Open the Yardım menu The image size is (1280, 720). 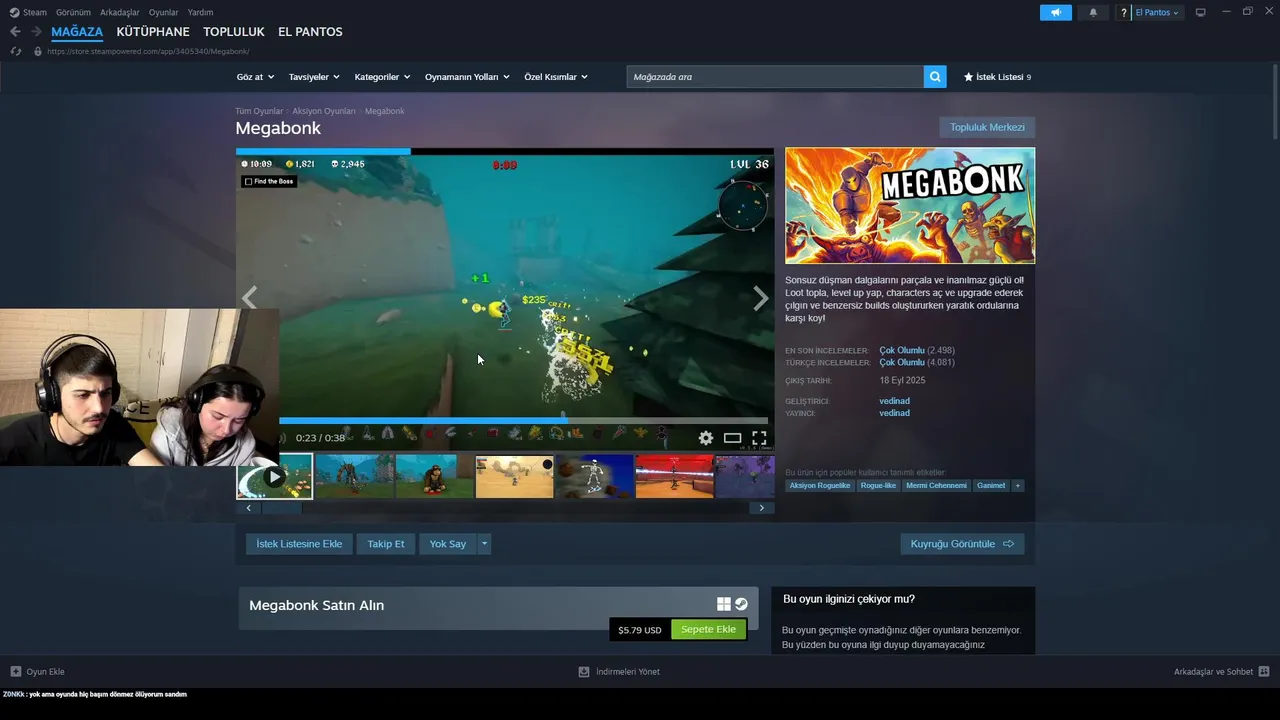(200, 12)
